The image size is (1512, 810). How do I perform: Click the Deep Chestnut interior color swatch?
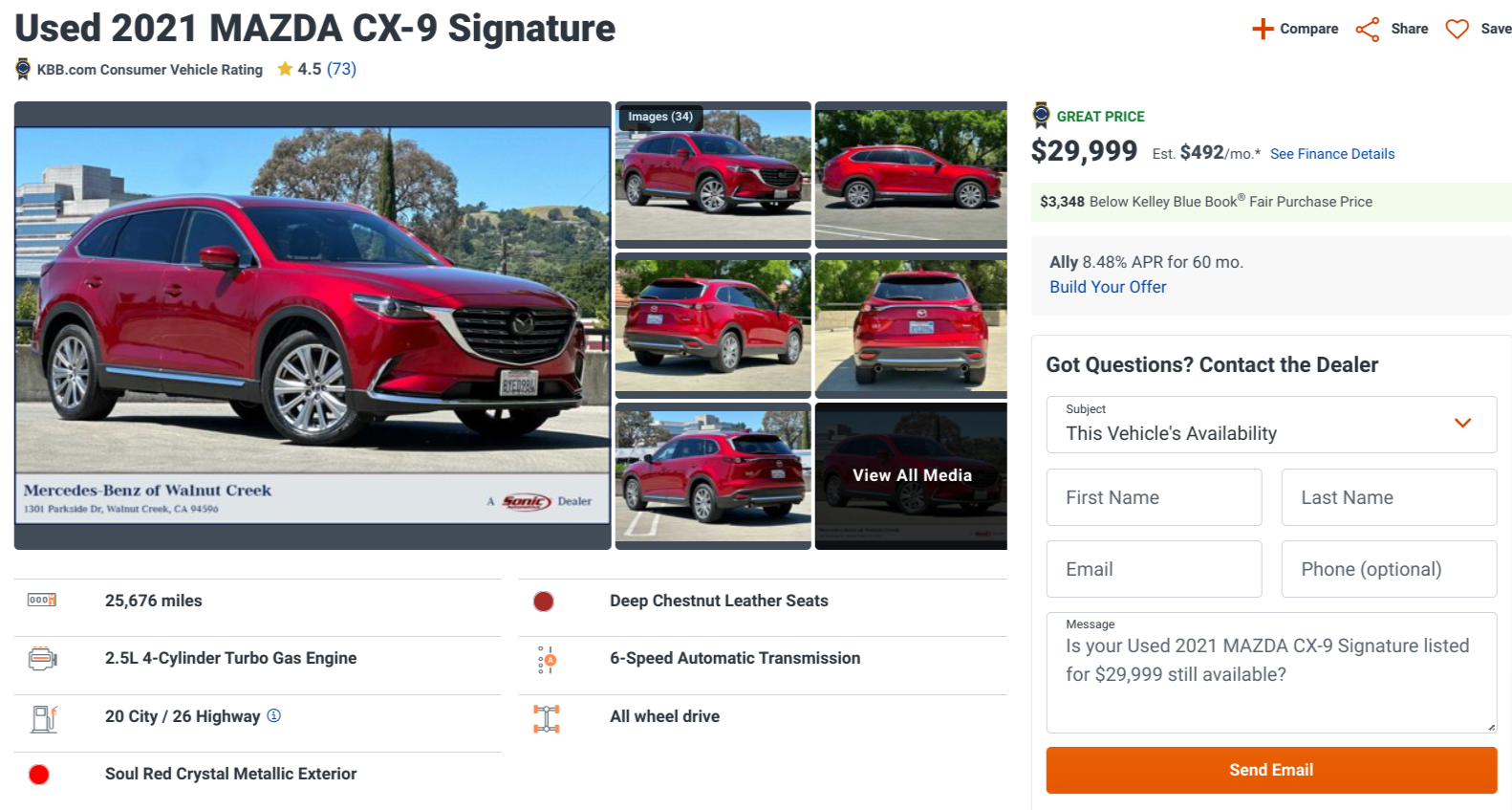pos(543,602)
